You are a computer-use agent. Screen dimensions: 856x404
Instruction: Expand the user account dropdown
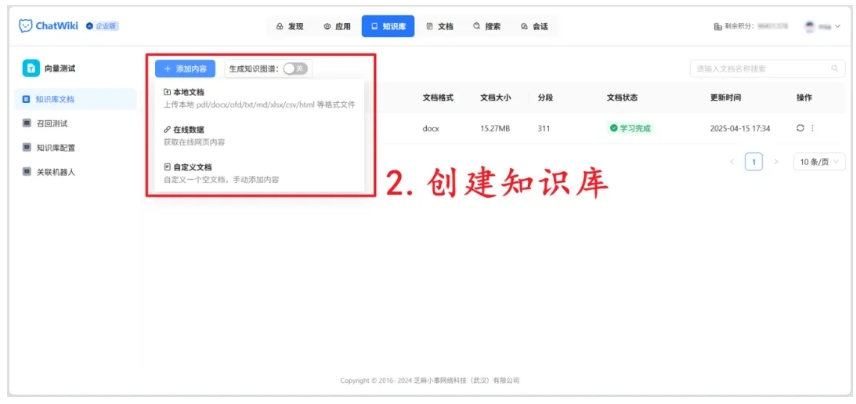click(x=823, y=26)
